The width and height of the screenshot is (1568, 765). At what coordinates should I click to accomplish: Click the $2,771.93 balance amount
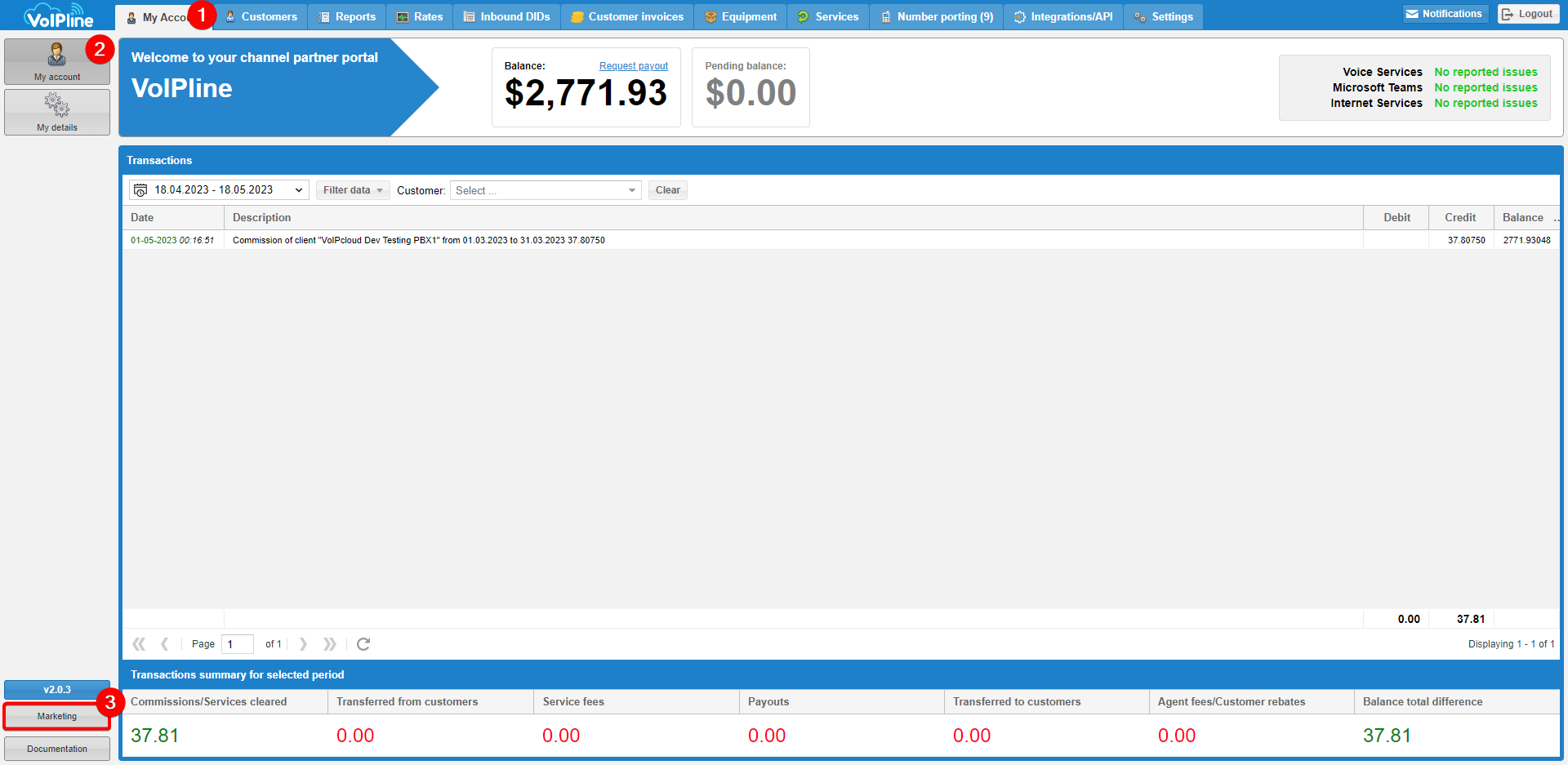(586, 93)
